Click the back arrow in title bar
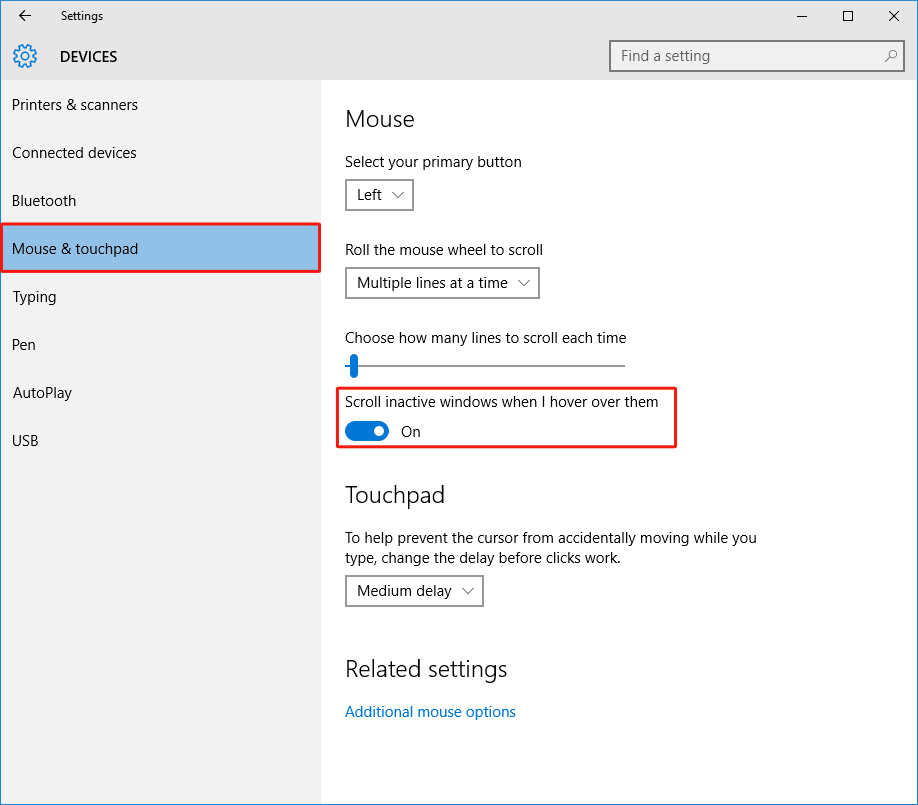918x805 pixels. coord(25,16)
